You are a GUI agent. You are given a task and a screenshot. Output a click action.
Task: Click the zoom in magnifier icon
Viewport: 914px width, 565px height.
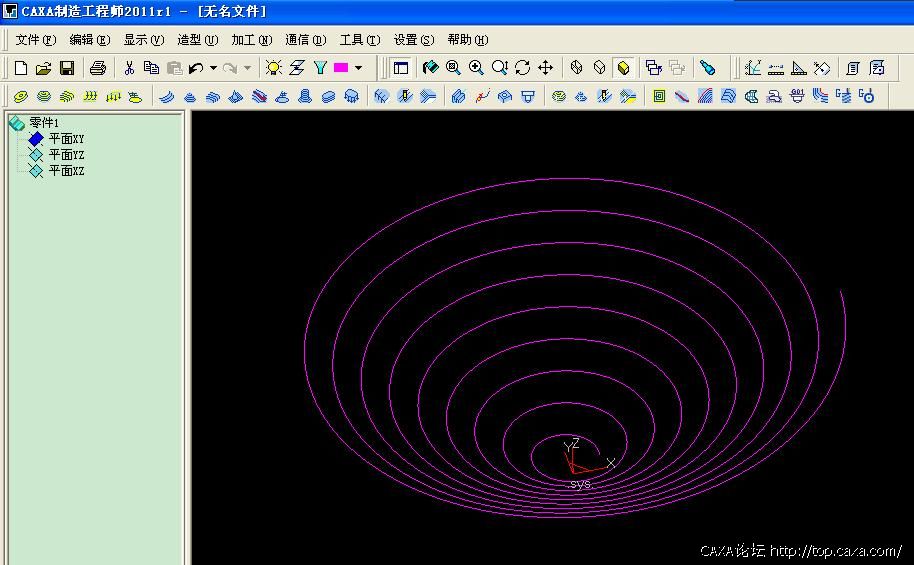pyautogui.click(x=476, y=68)
